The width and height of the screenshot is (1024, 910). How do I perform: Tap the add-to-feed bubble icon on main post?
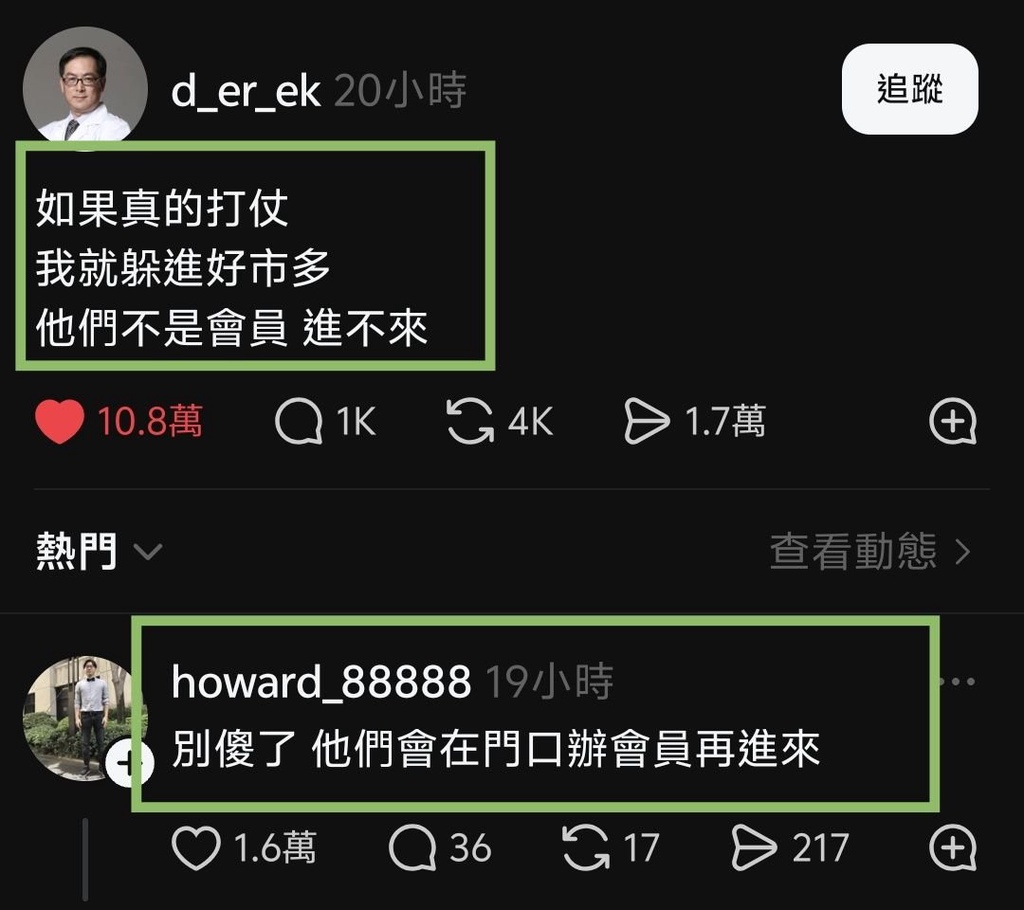point(953,421)
